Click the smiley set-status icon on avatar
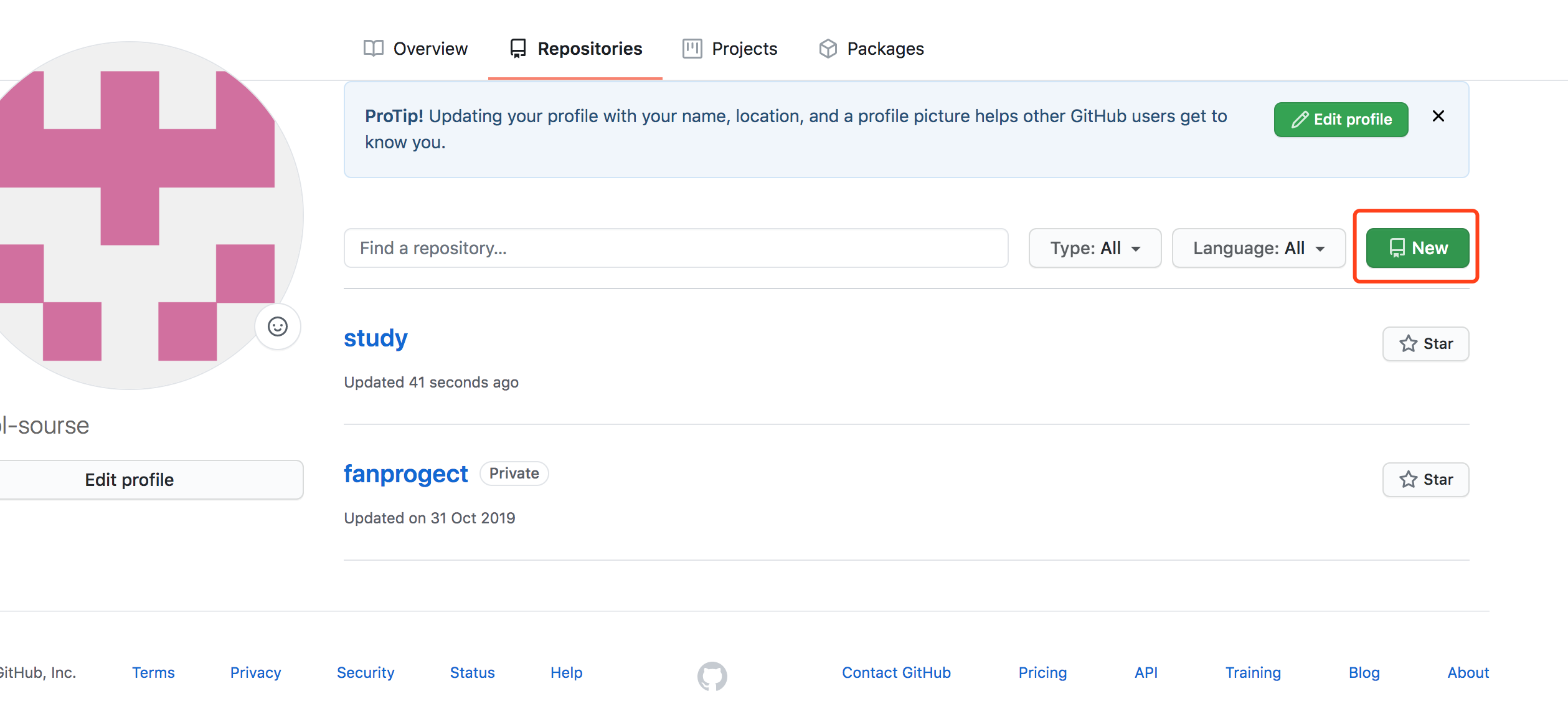This screenshot has height=724, width=1568. 278,326
